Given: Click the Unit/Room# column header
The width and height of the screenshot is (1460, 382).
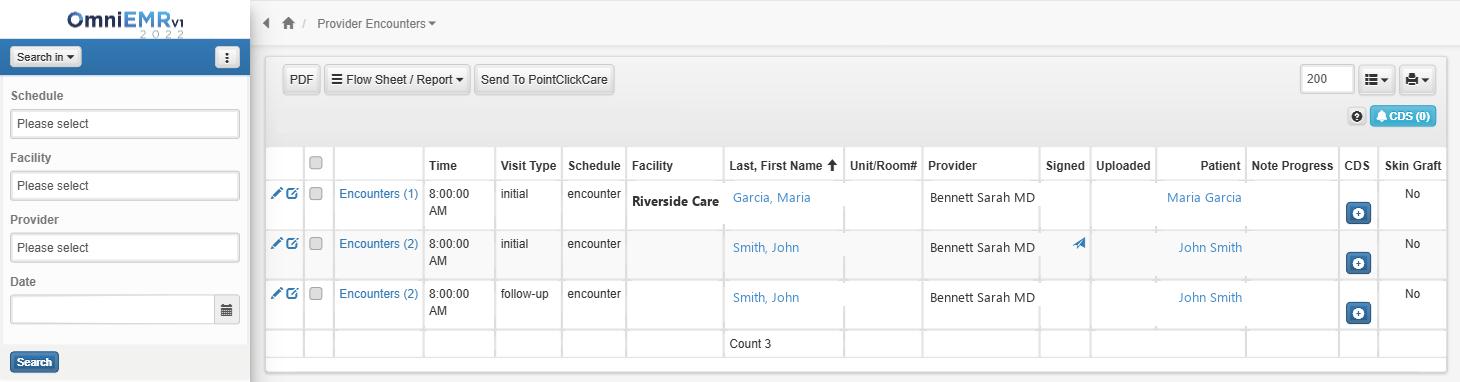Looking at the screenshot, I should [x=883, y=165].
